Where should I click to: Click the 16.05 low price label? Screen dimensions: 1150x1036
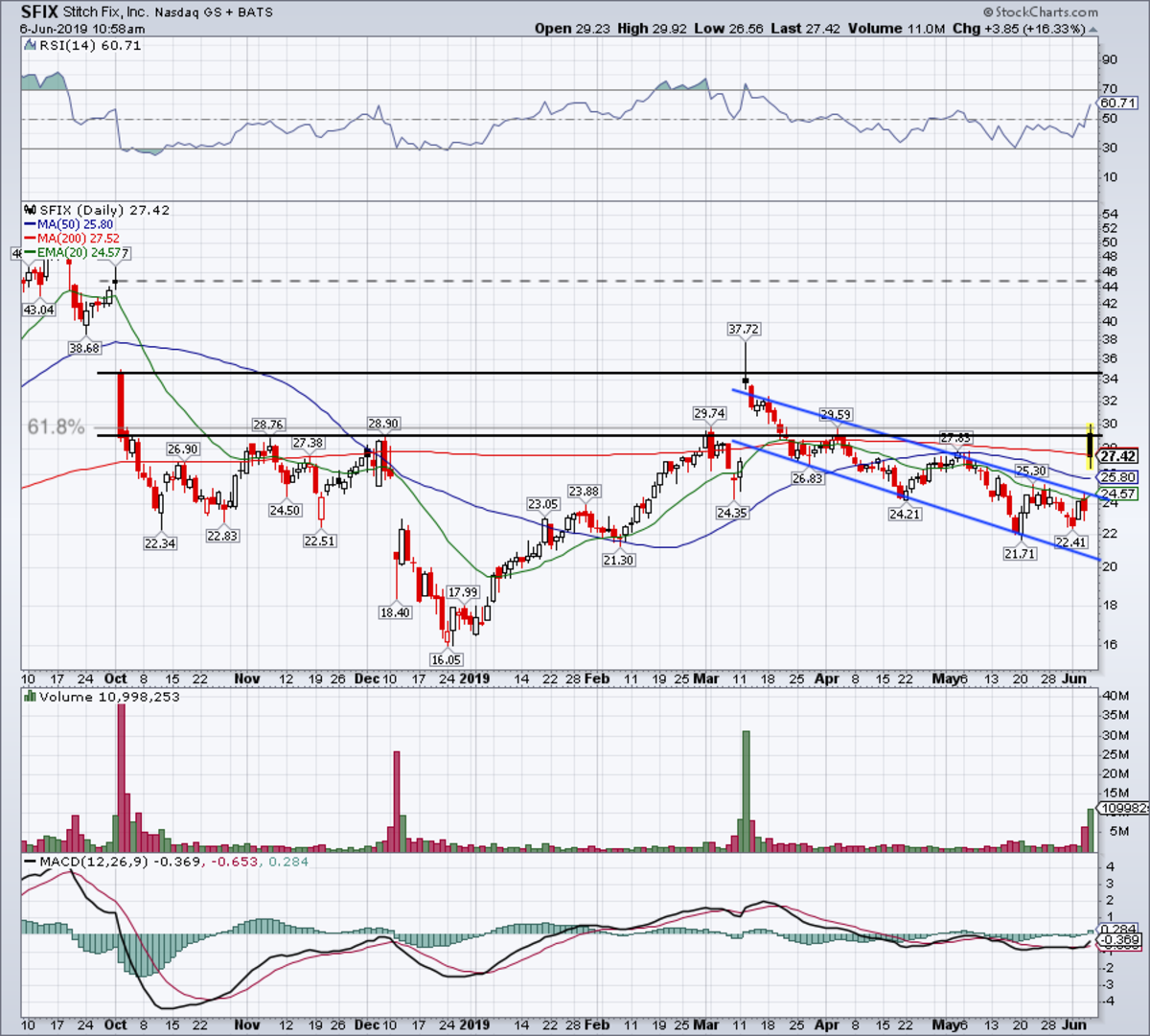tap(447, 659)
